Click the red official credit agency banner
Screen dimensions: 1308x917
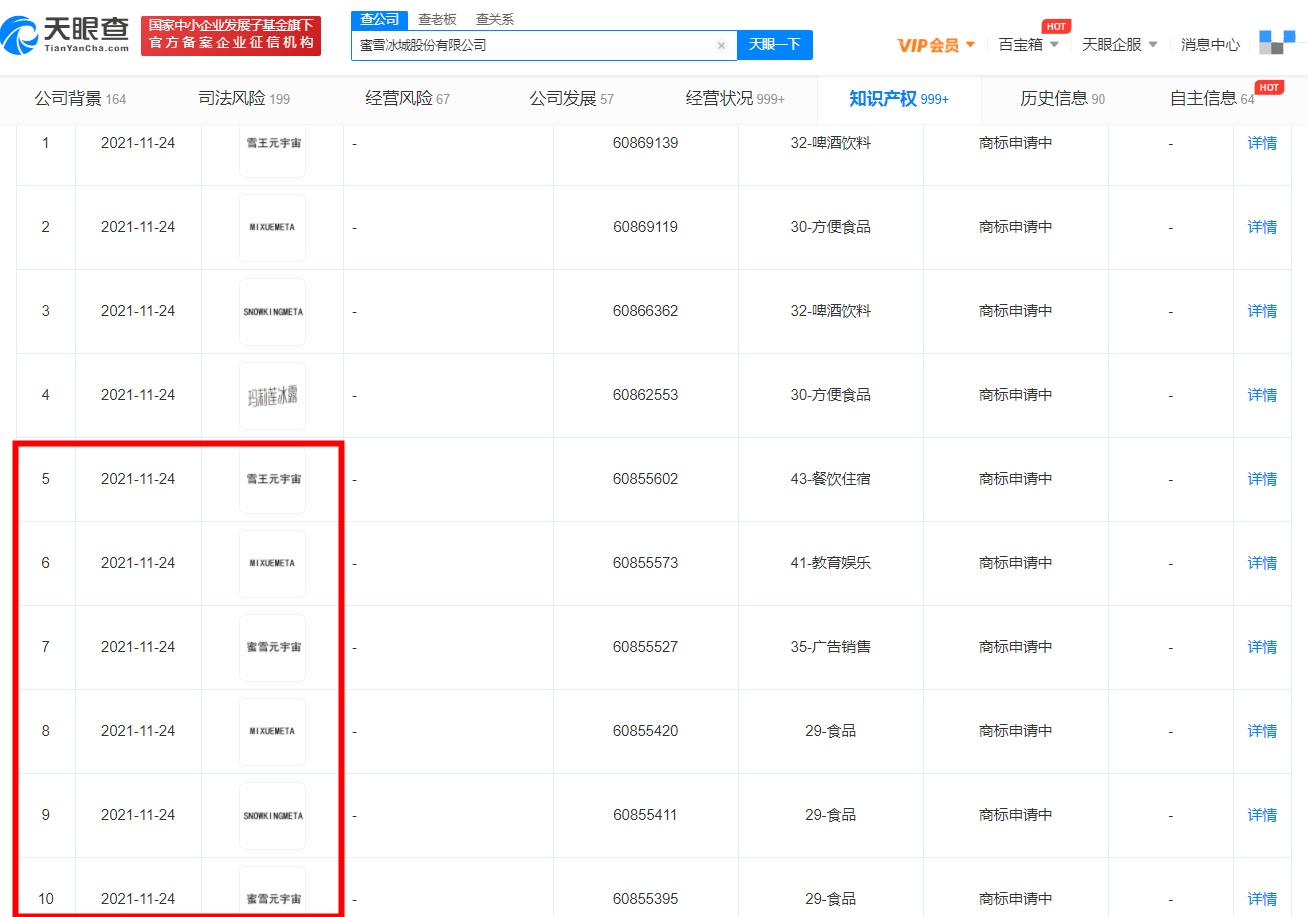[x=231, y=35]
